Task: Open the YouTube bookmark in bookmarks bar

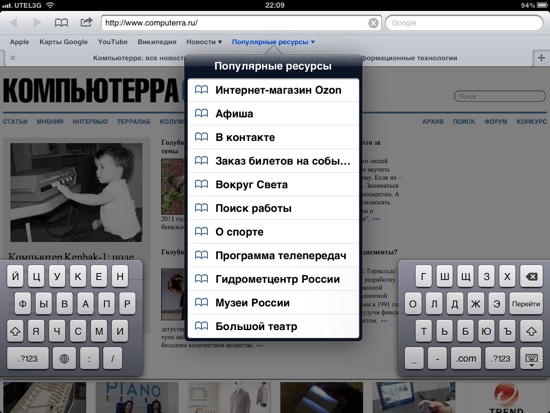Action: click(113, 42)
